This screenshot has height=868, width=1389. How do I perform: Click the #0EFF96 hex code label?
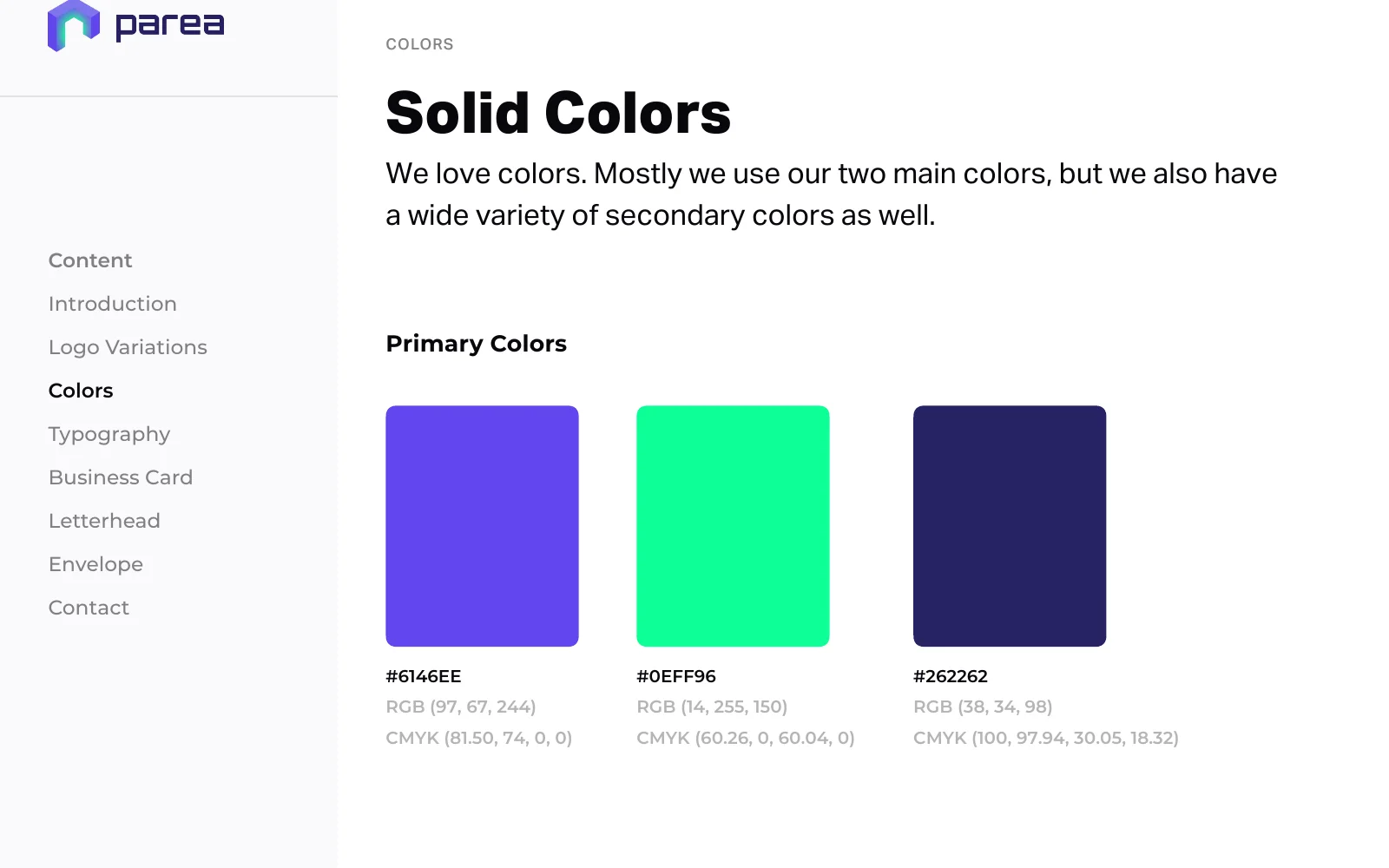point(676,676)
